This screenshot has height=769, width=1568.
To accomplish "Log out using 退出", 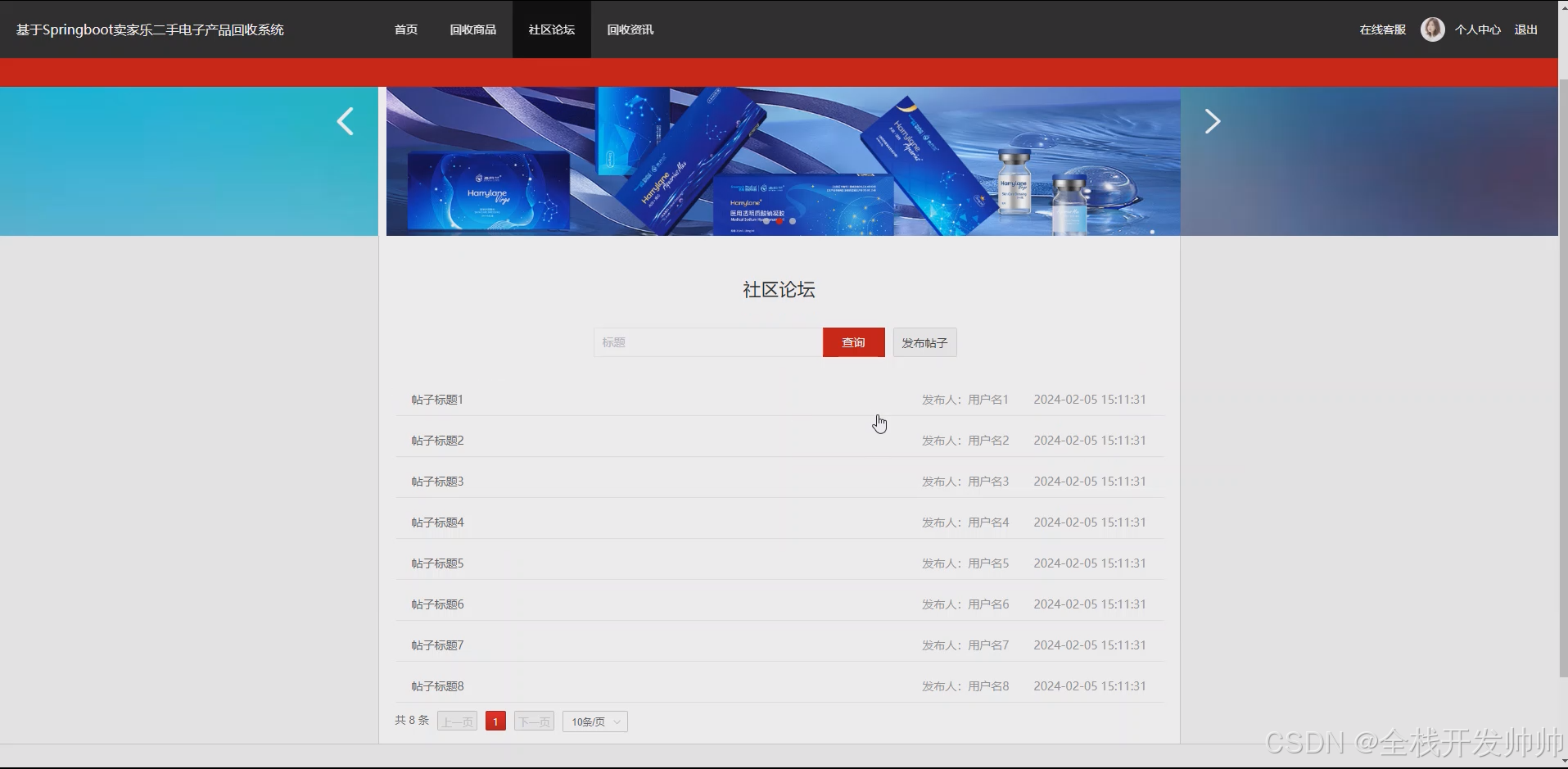I will click(1526, 29).
